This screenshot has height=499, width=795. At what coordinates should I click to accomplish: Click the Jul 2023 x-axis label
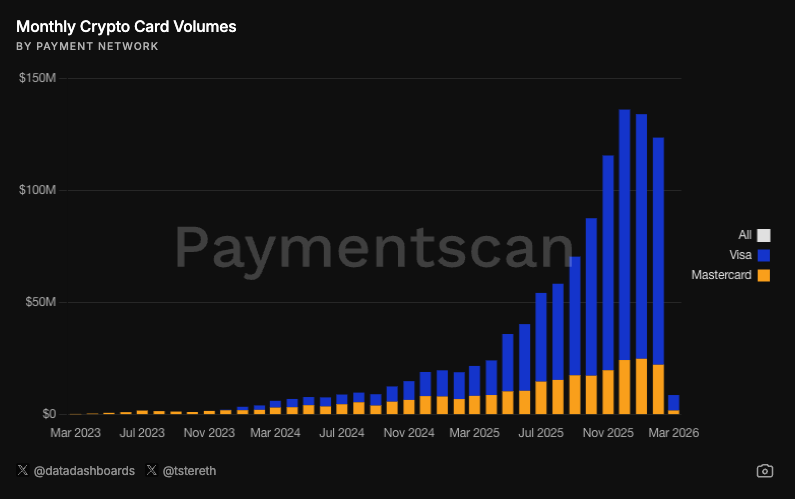142,433
